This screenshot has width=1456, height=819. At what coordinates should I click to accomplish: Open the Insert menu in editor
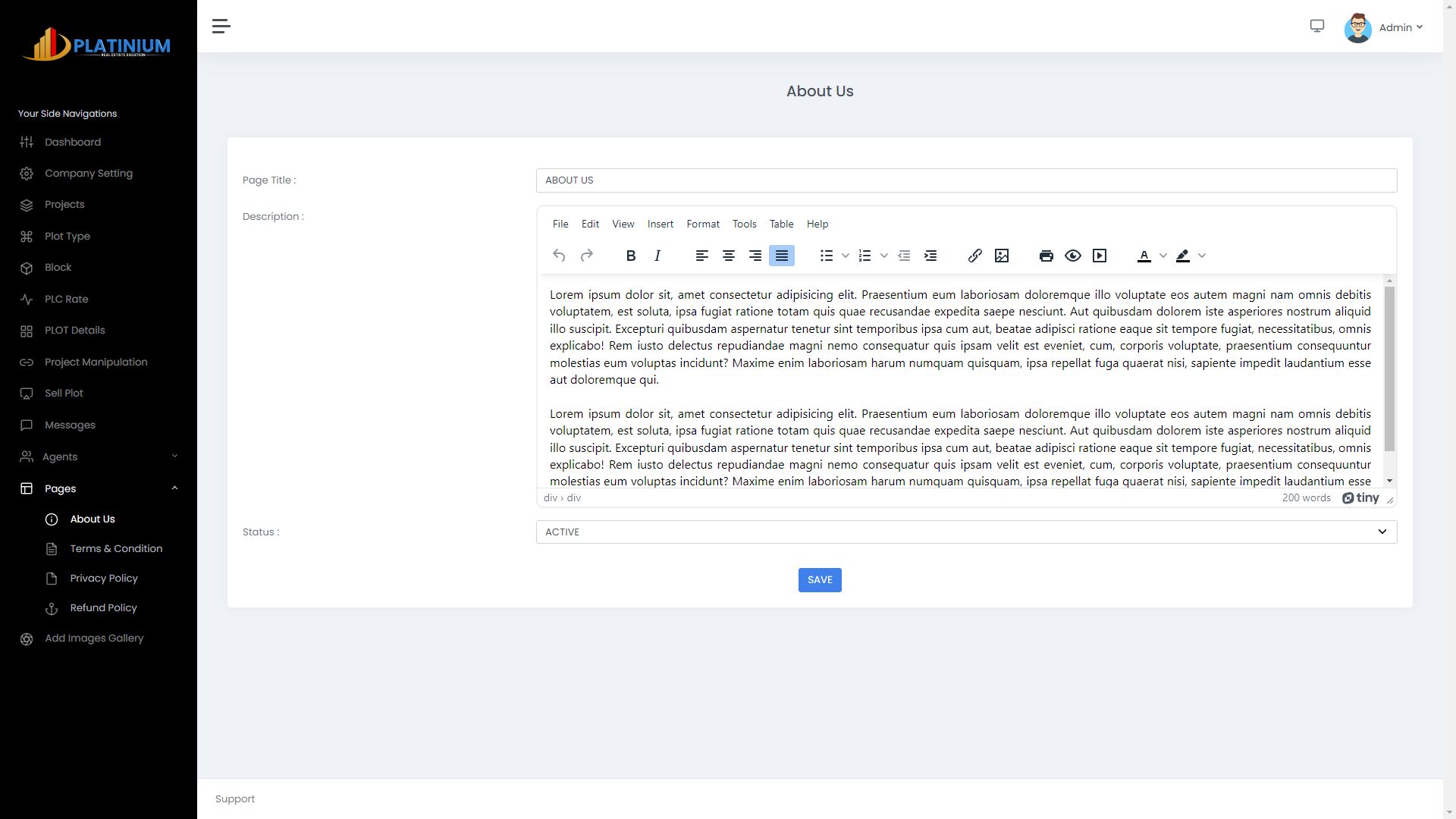pyautogui.click(x=660, y=224)
